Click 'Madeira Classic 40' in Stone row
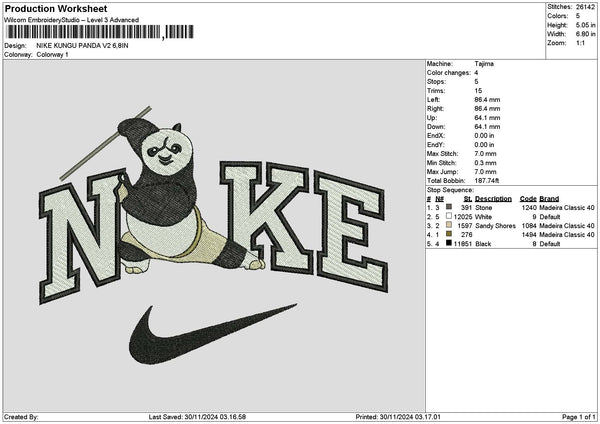600x424 pixels. tap(567, 208)
